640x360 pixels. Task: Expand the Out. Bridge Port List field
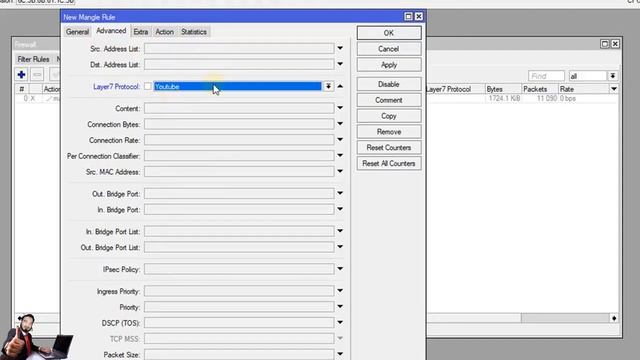point(340,247)
